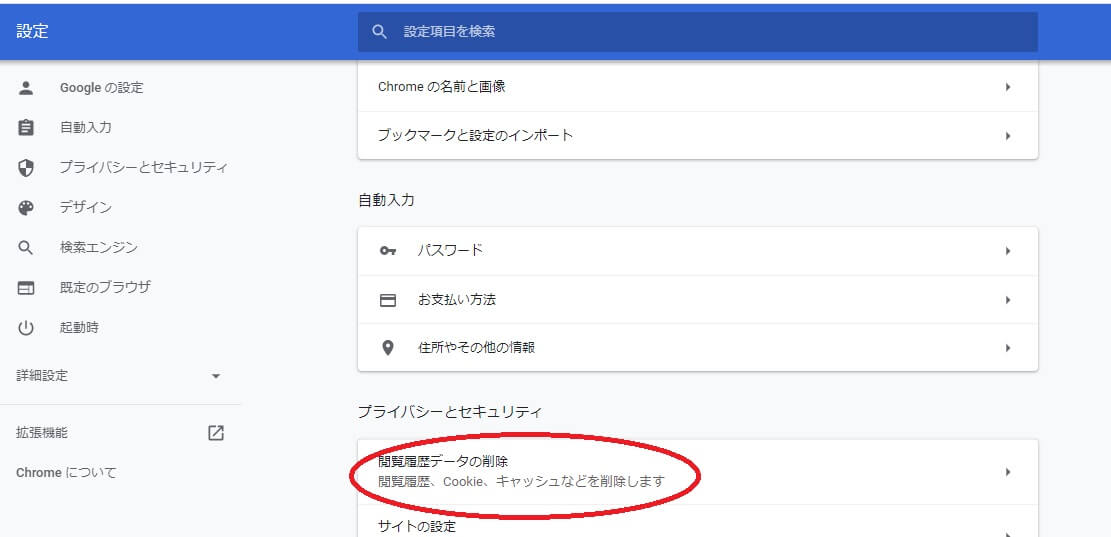
Task: Click the shield icon for プライバシーとセキュリティ
Action: point(26,168)
